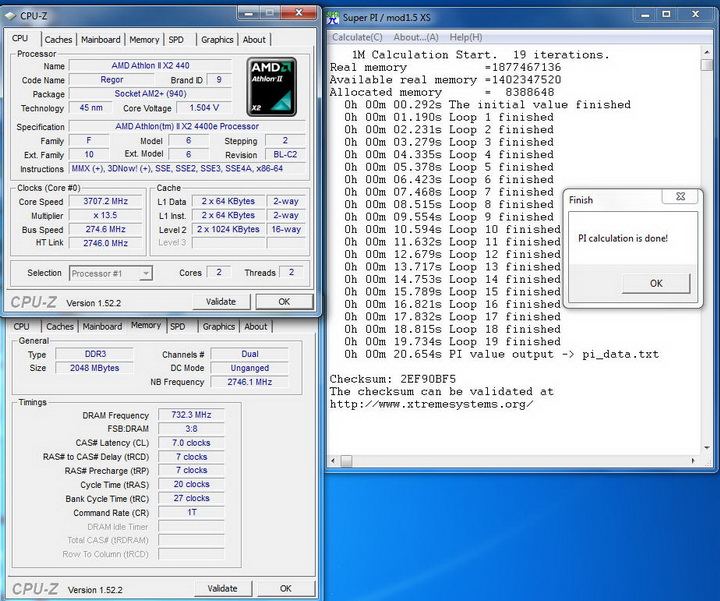
Task: Open Mainboard tab in top CPU-Z window
Action: click(x=100, y=40)
